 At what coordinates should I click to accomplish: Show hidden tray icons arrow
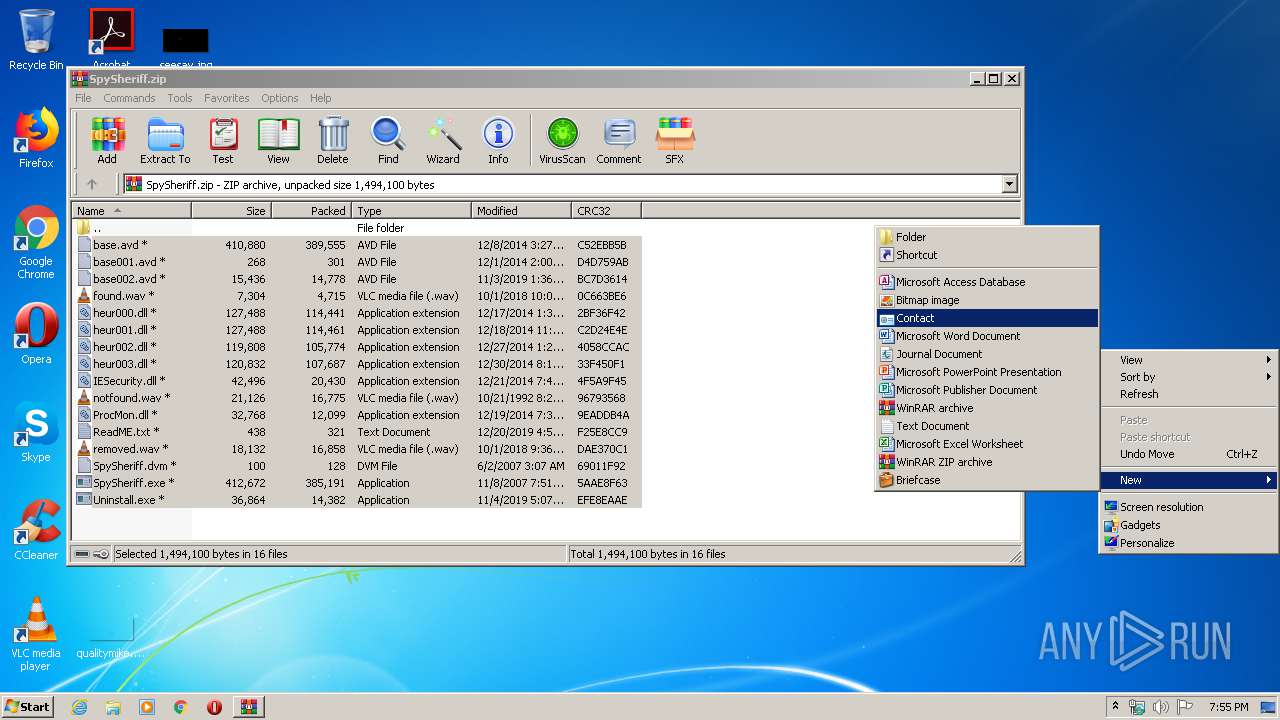[1115, 707]
